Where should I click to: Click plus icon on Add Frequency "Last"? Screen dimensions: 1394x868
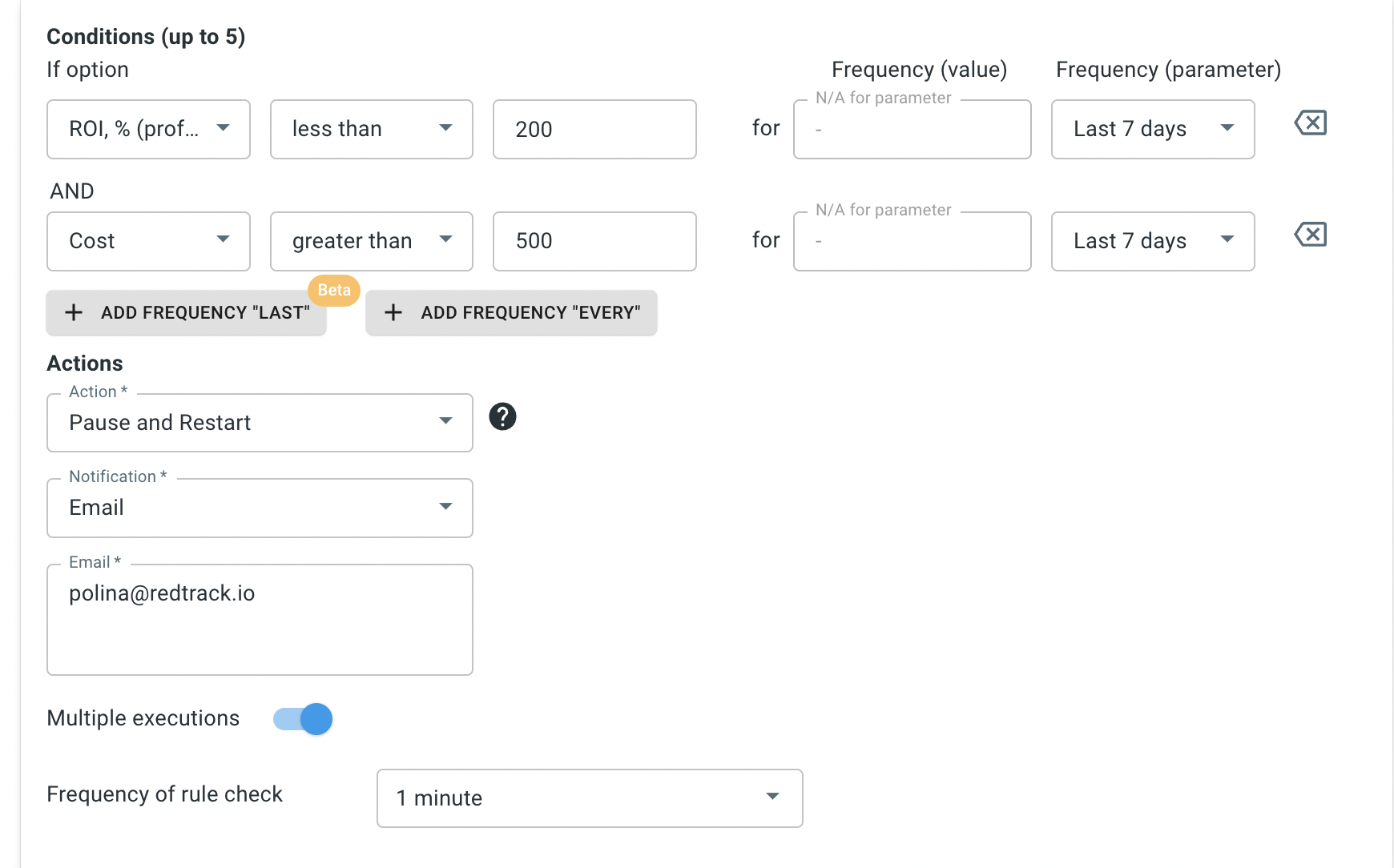pyautogui.click(x=74, y=312)
